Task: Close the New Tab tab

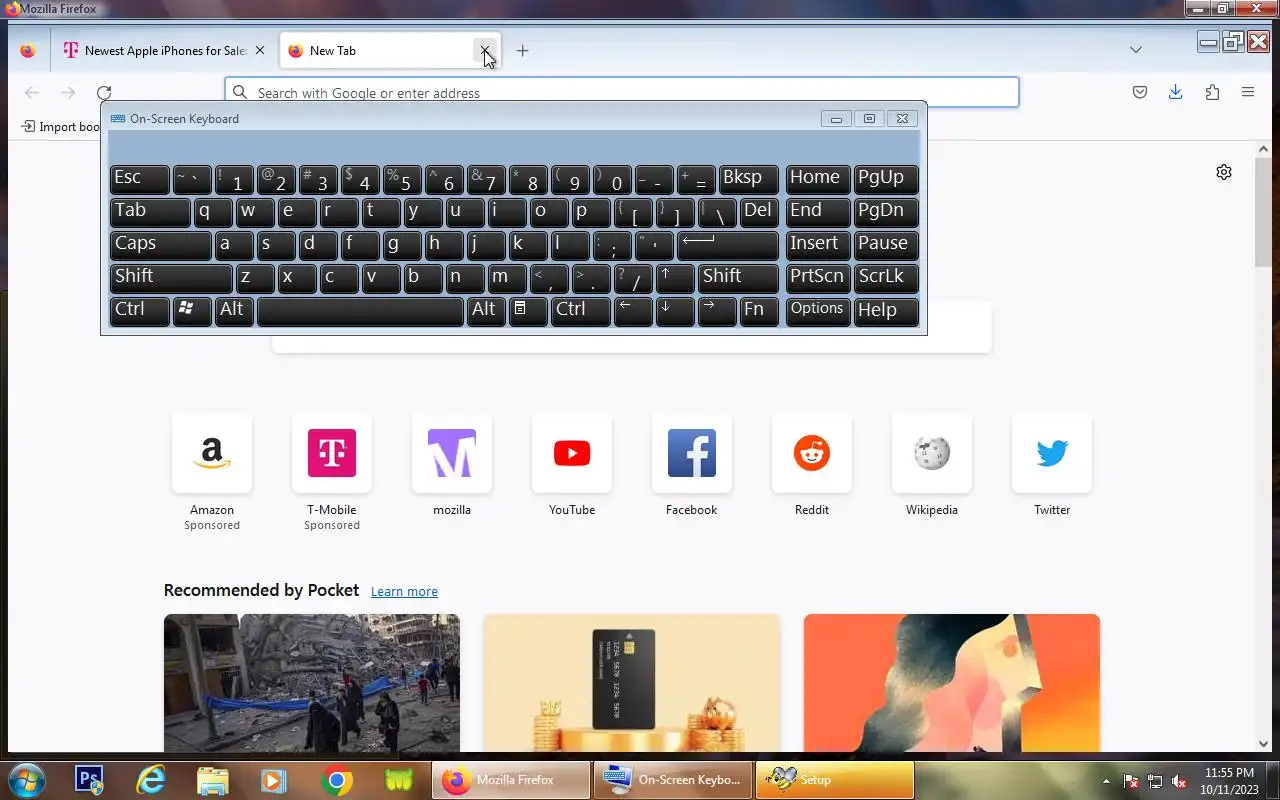Action: (x=485, y=50)
